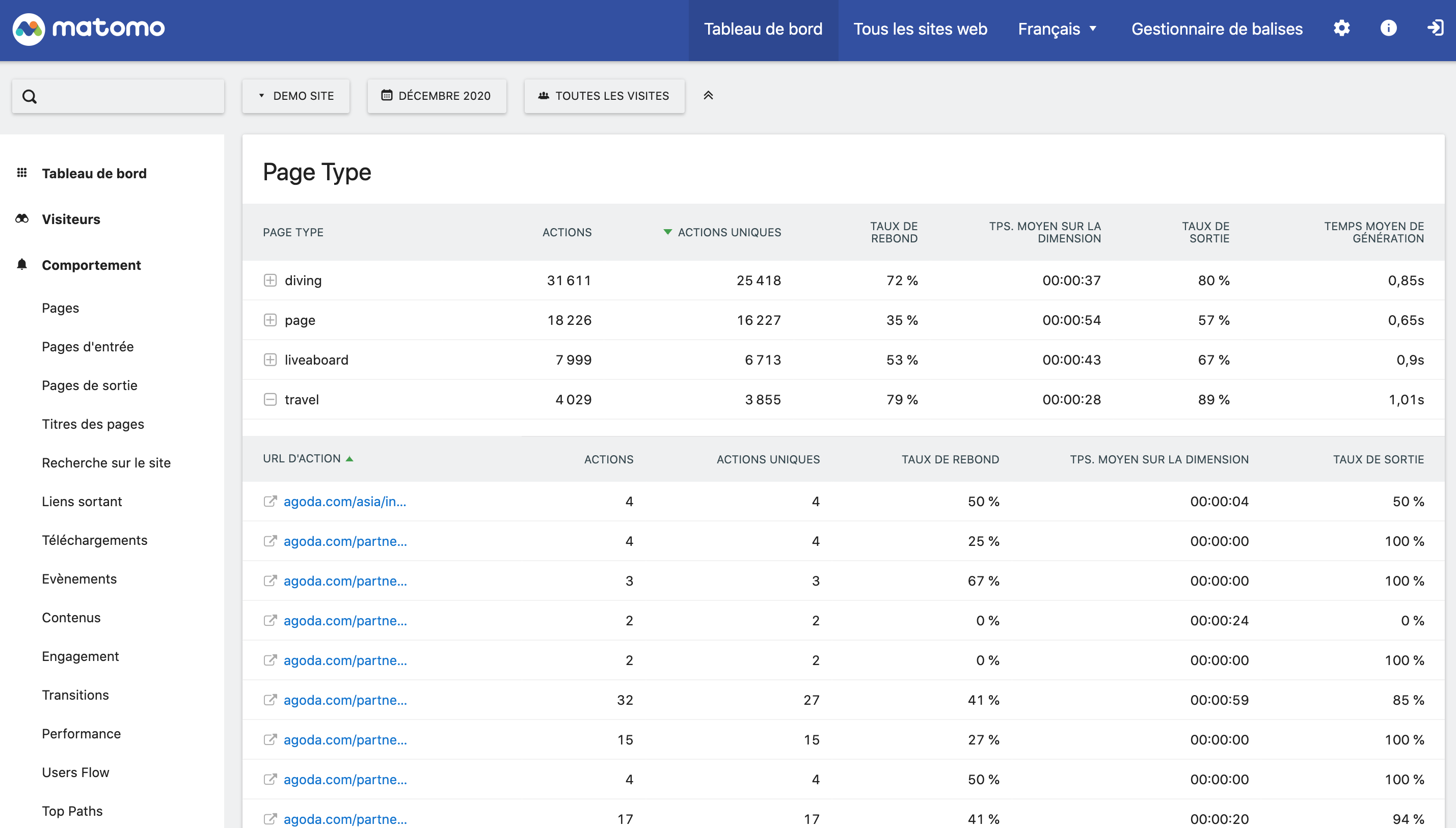
Task: Open Liens sortant report
Action: point(82,502)
